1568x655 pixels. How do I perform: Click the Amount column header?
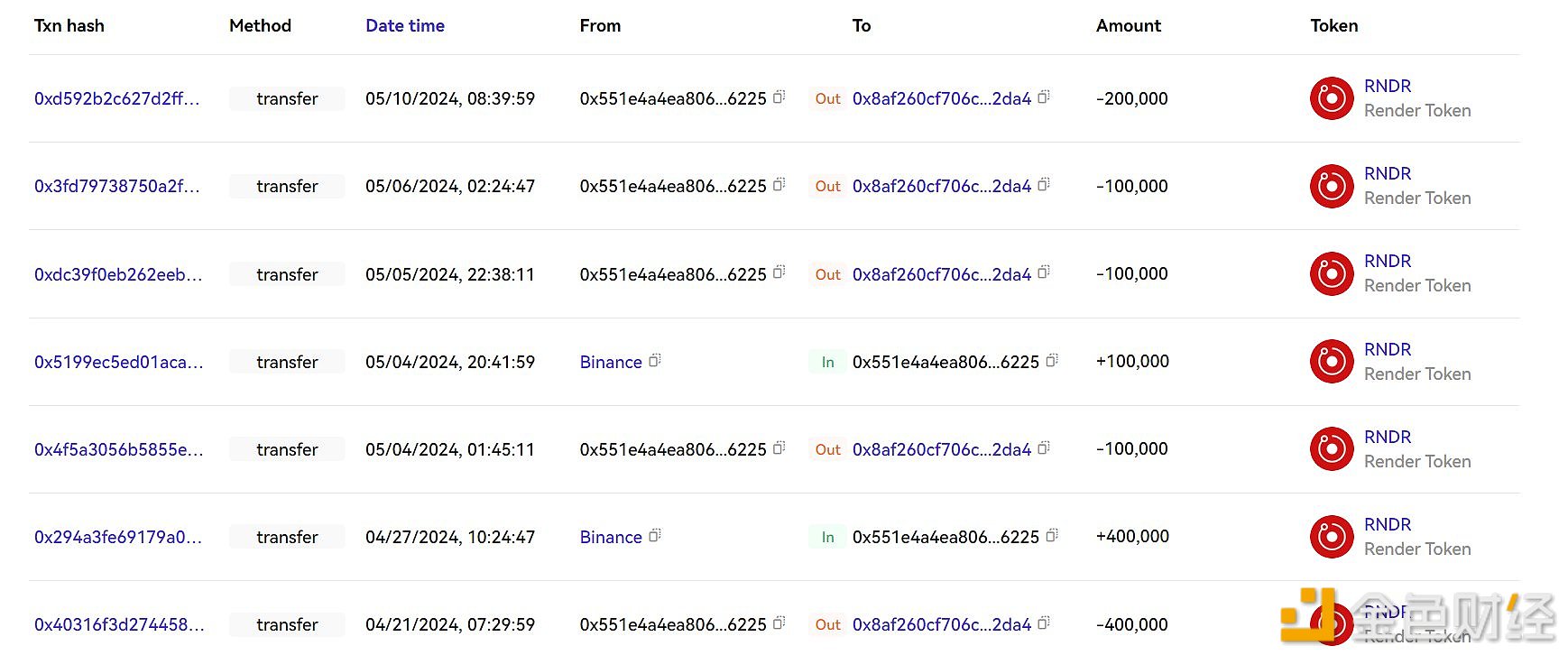1128,26
